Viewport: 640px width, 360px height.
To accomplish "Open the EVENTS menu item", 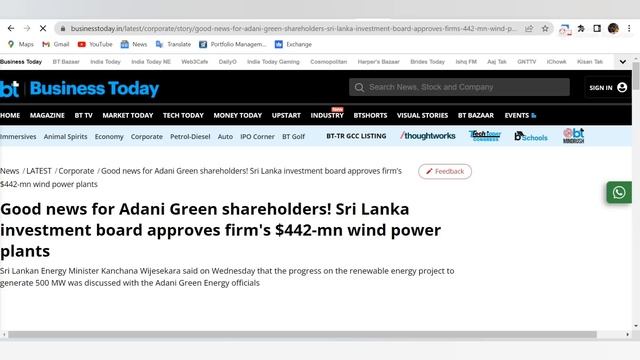I will click(x=520, y=116).
